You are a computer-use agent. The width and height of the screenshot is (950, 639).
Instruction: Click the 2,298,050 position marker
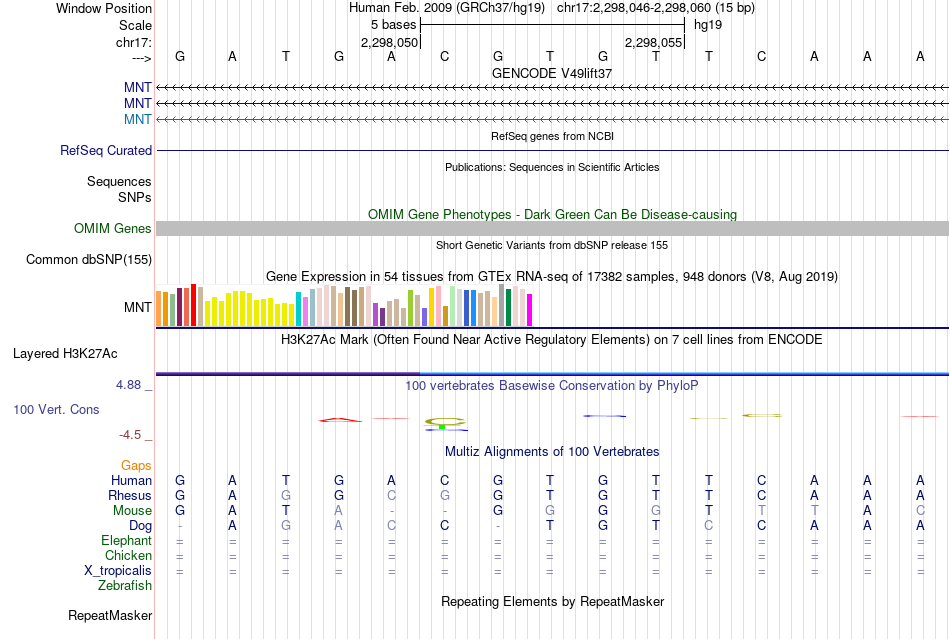pyautogui.click(x=389, y=42)
